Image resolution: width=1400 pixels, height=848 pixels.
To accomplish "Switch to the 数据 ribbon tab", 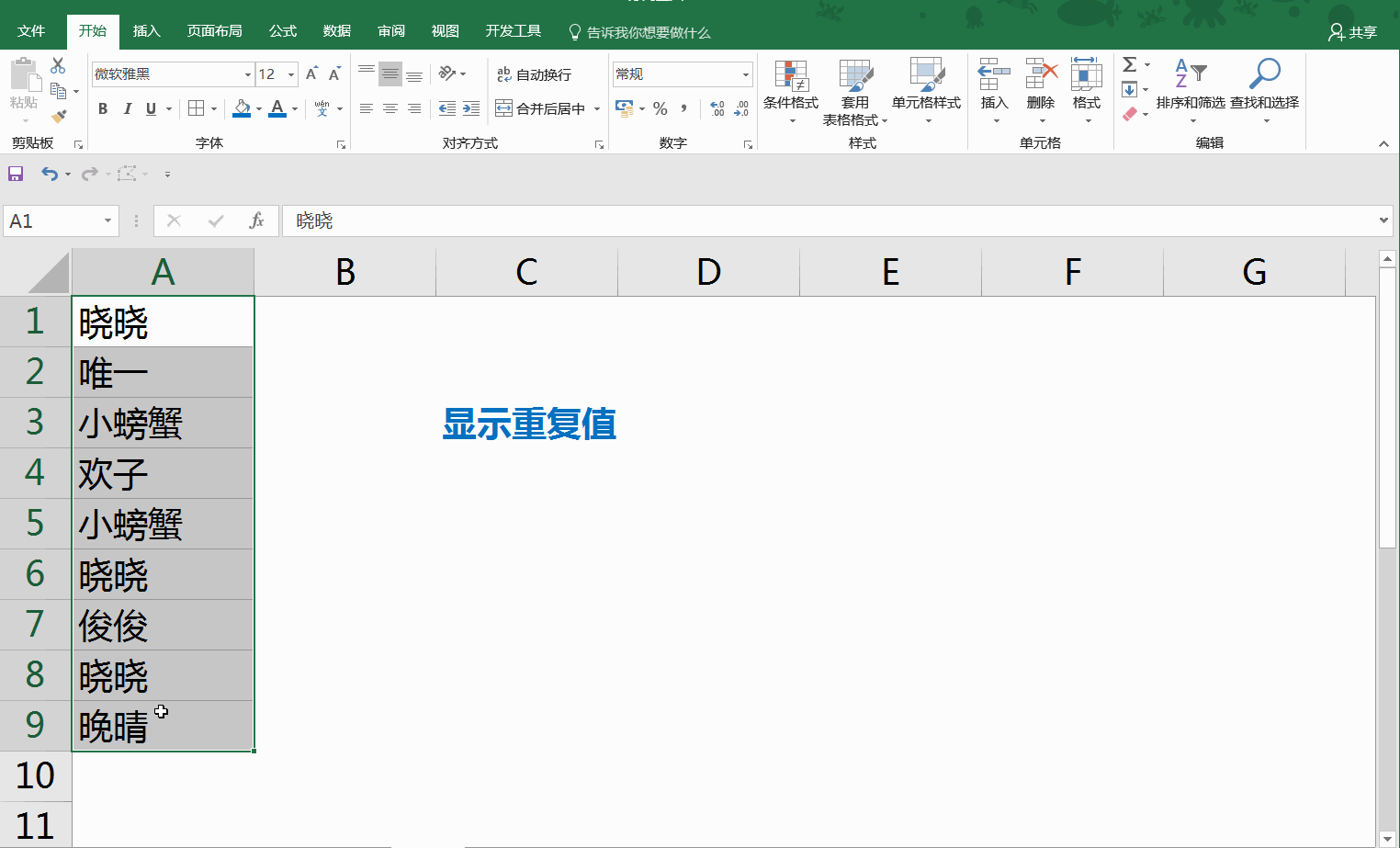I will coord(336,30).
